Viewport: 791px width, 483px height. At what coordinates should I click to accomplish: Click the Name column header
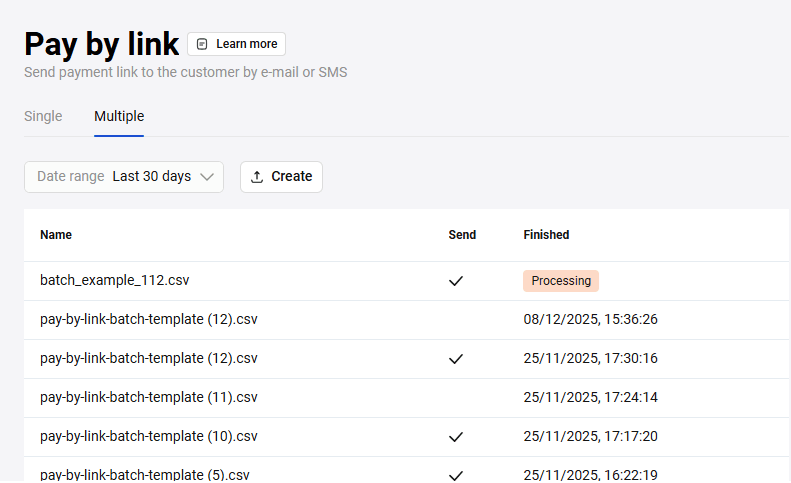[56, 235]
